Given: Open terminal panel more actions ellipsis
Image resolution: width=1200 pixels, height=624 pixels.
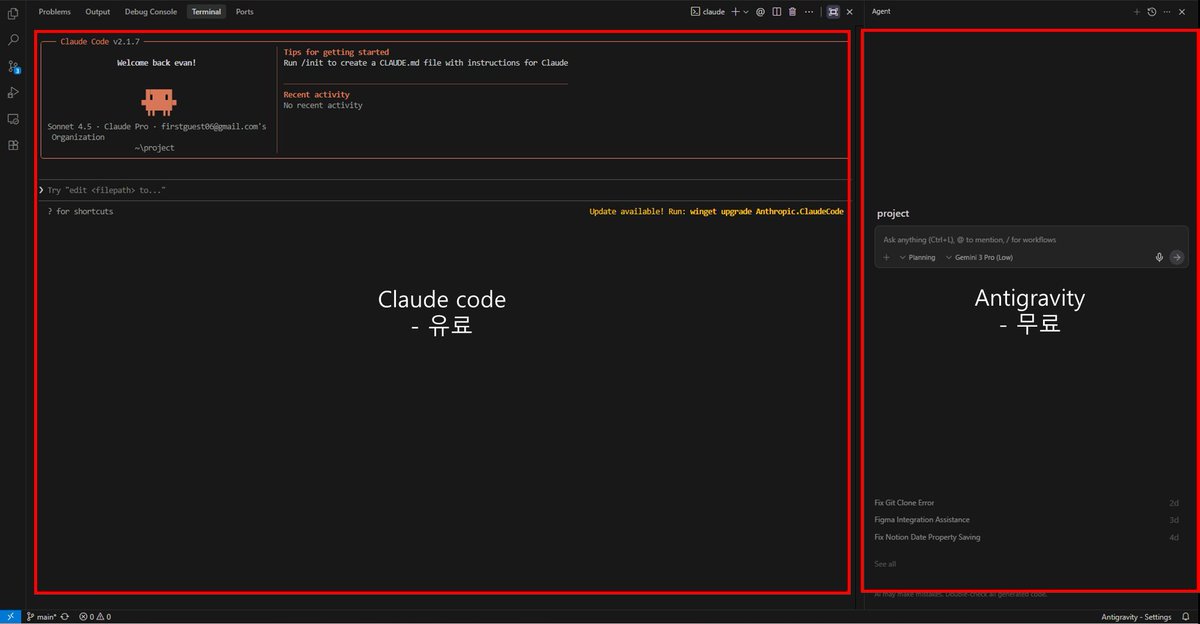Looking at the screenshot, I should [x=809, y=12].
